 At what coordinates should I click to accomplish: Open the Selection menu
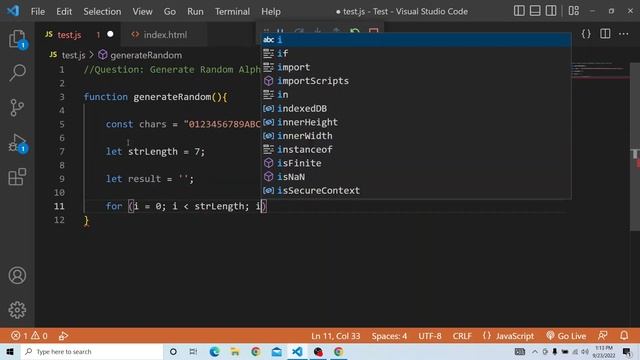[102, 11]
